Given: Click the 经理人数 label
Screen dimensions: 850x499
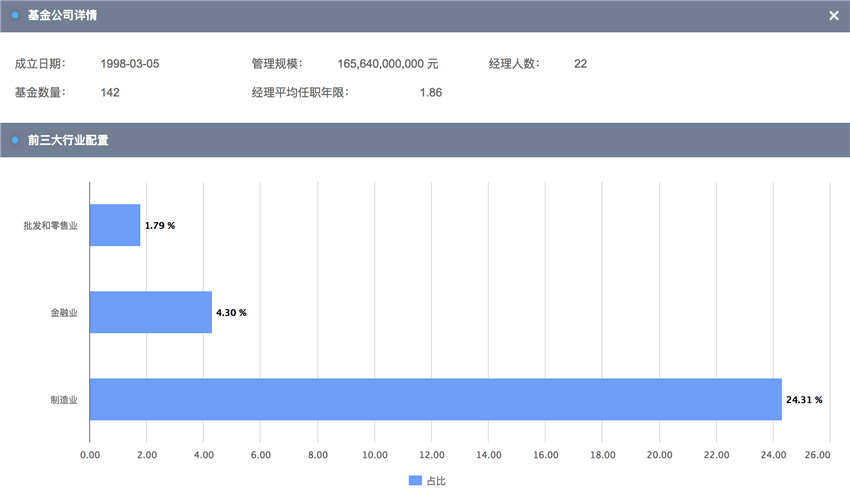Looking at the screenshot, I should [514, 64].
